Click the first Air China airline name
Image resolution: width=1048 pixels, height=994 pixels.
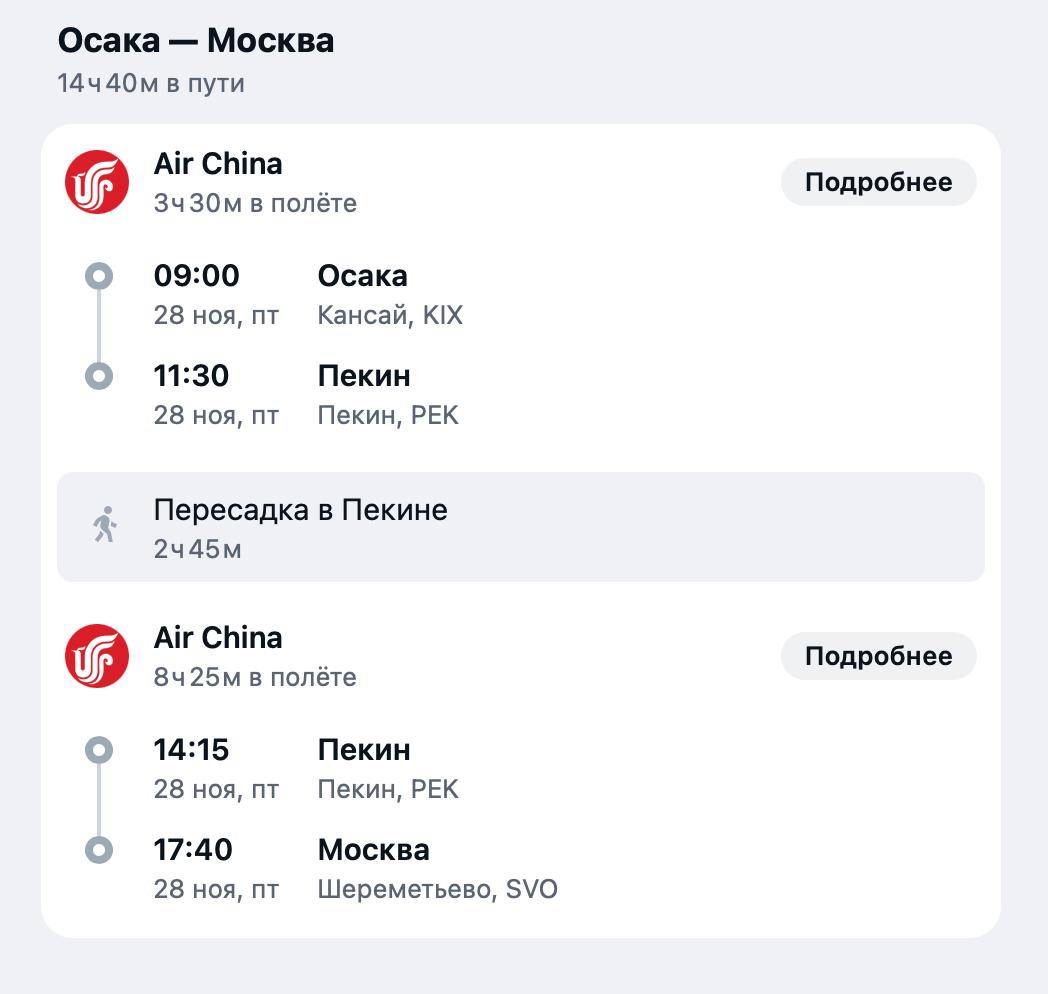(218, 164)
